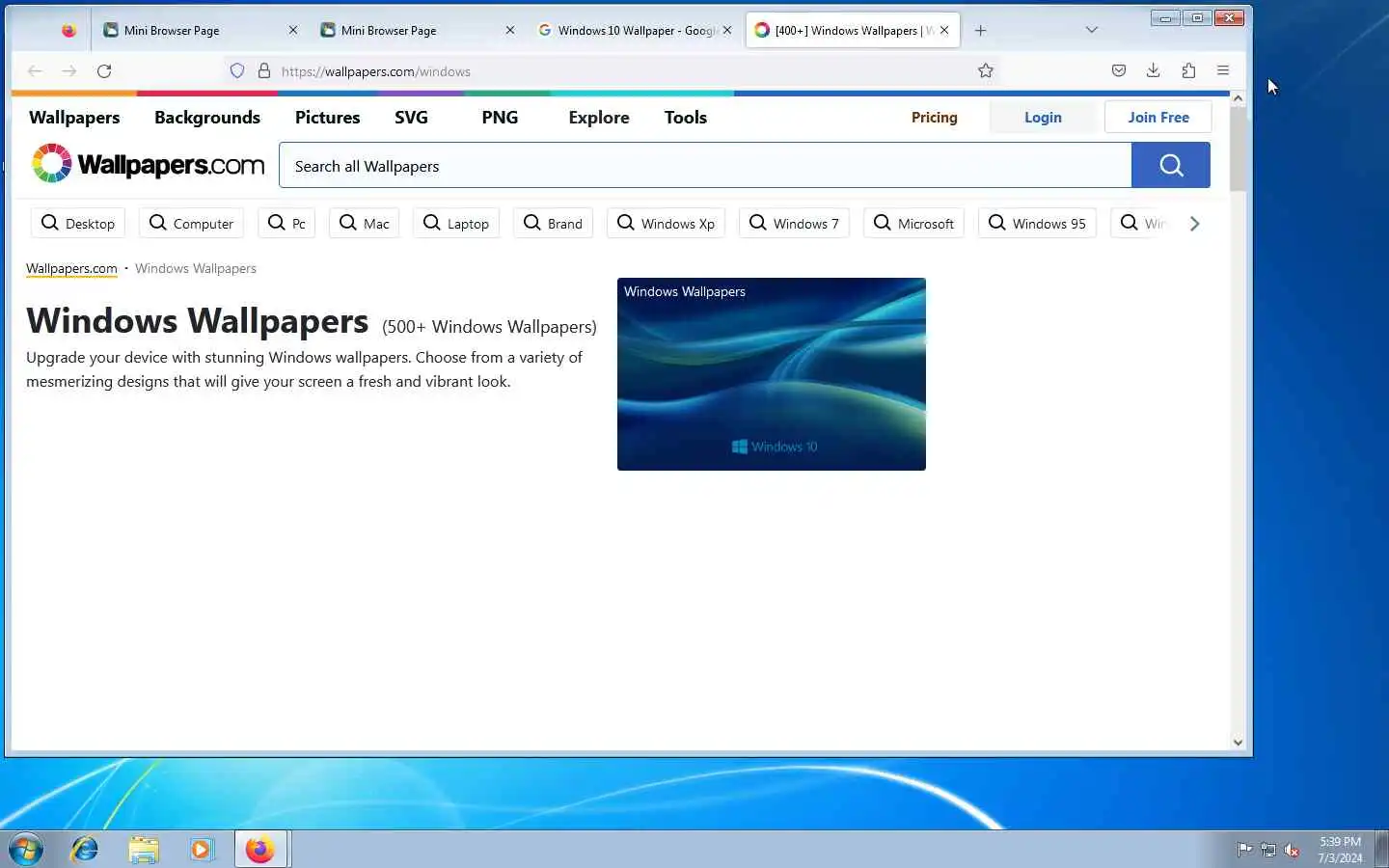This screenshot has width=1389, height=868.
Task: Click the taskbar clock showing 5:39 PM
Action: 1341,850
